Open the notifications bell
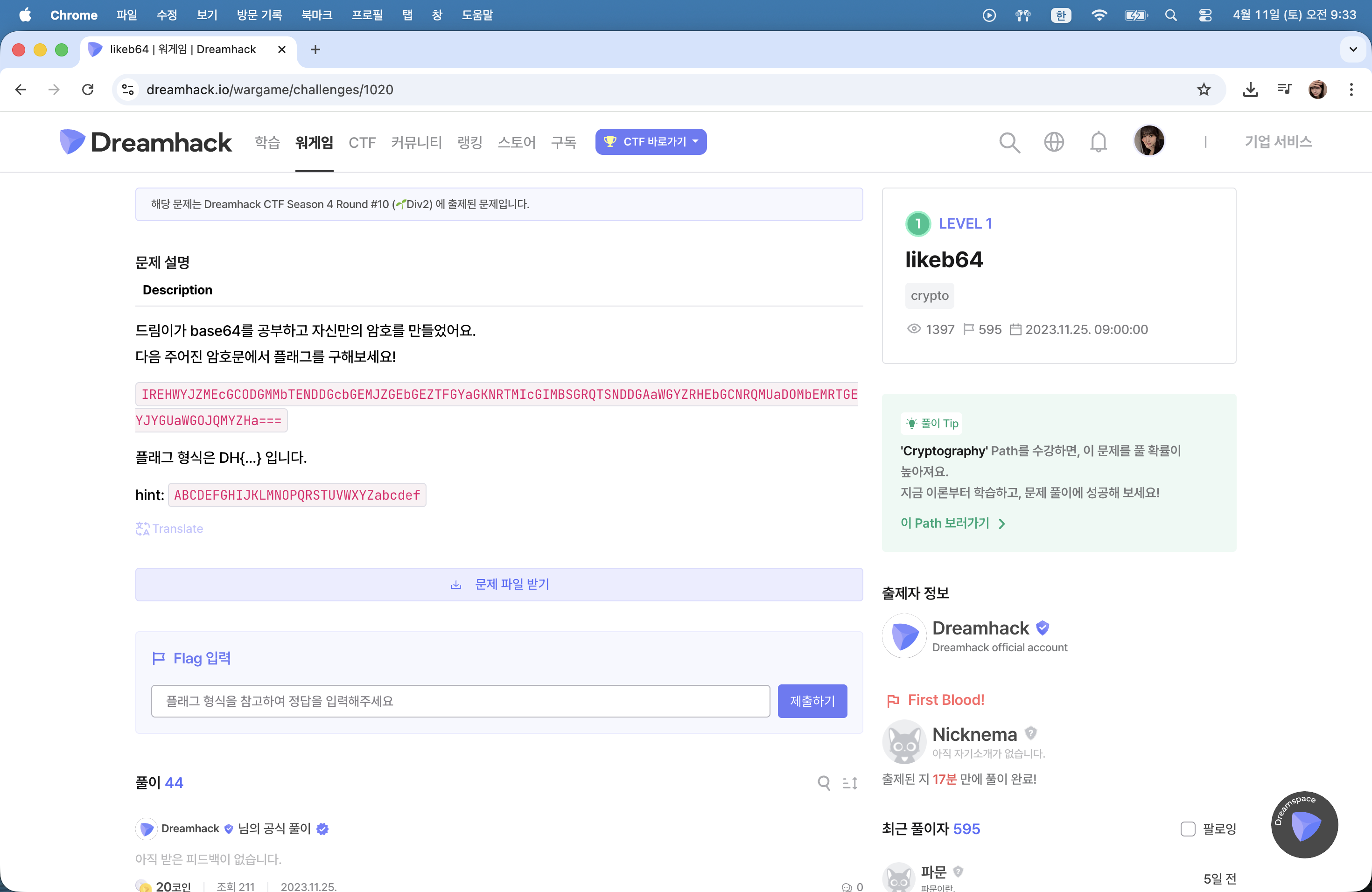1372x892 pixels. (1098, 142)
